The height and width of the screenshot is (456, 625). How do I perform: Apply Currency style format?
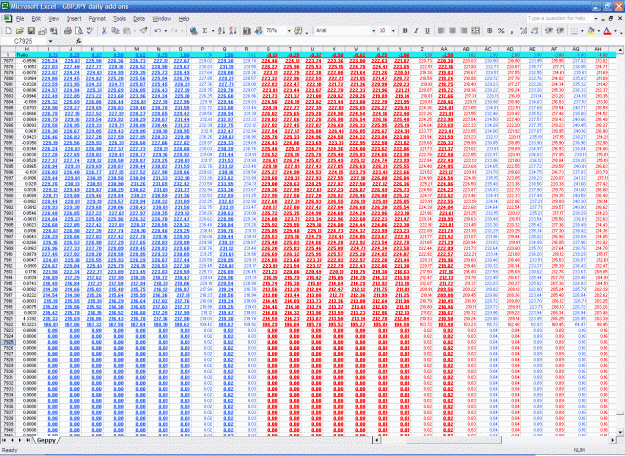pyautogui.click(x=490, y=31)
